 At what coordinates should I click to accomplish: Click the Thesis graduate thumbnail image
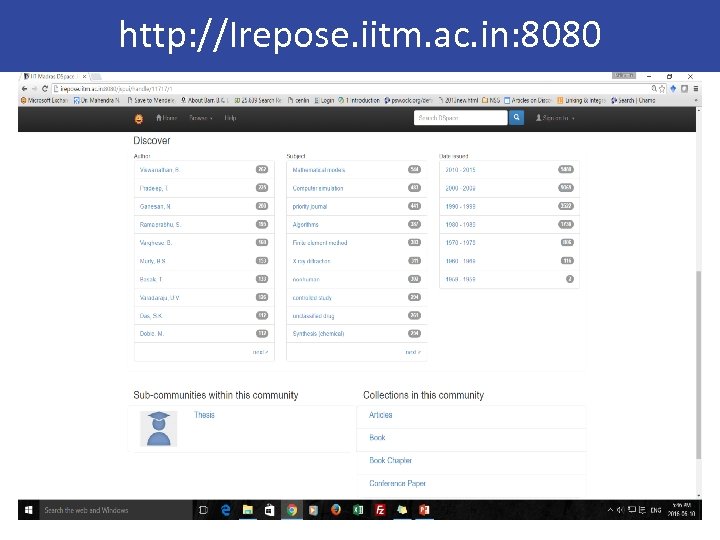tap(158, 429)
